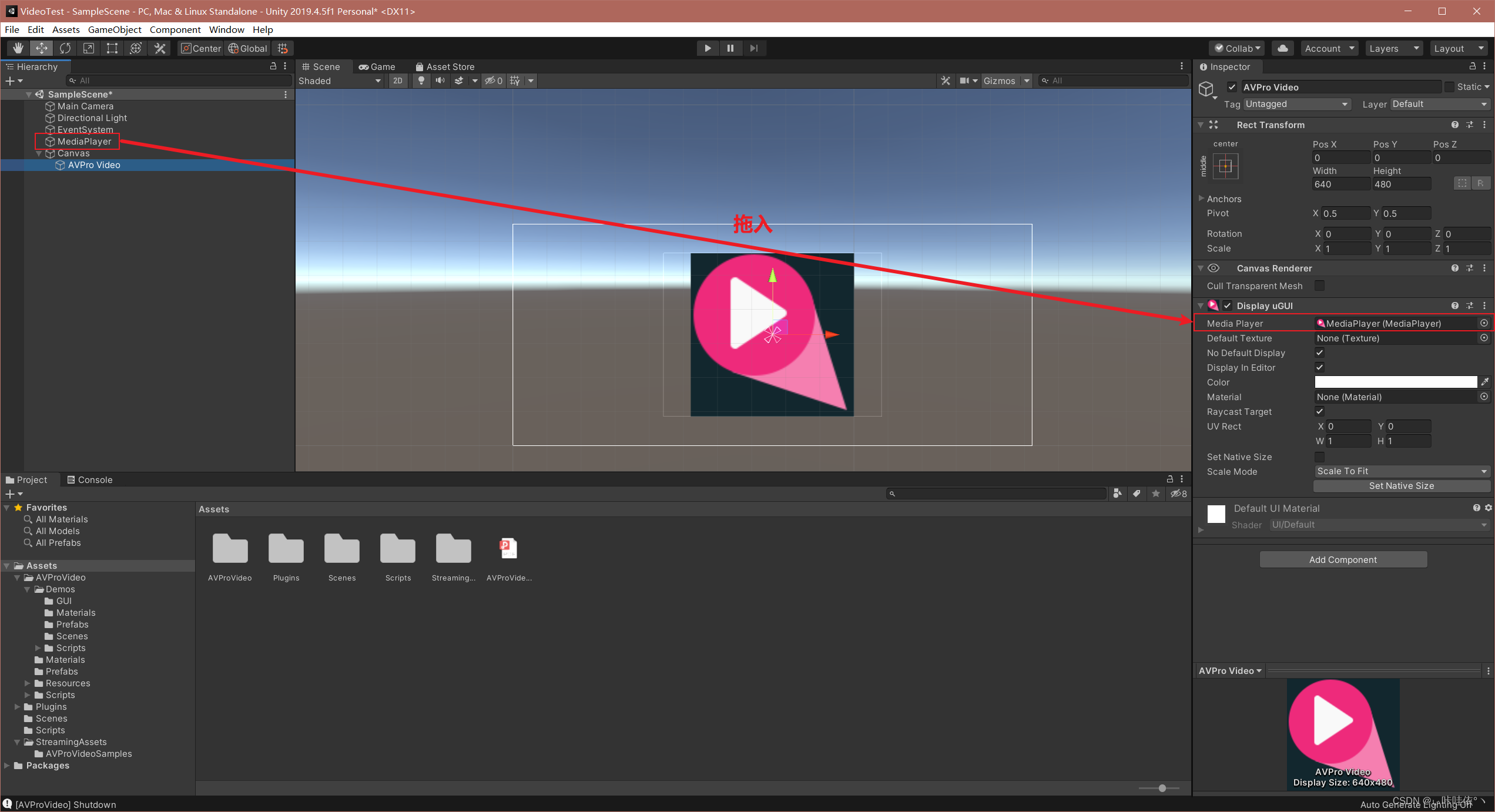Open the GameObject menu
Image resolution: width=1495 pixels, height=812 pixels.
(x=115, y=29)
